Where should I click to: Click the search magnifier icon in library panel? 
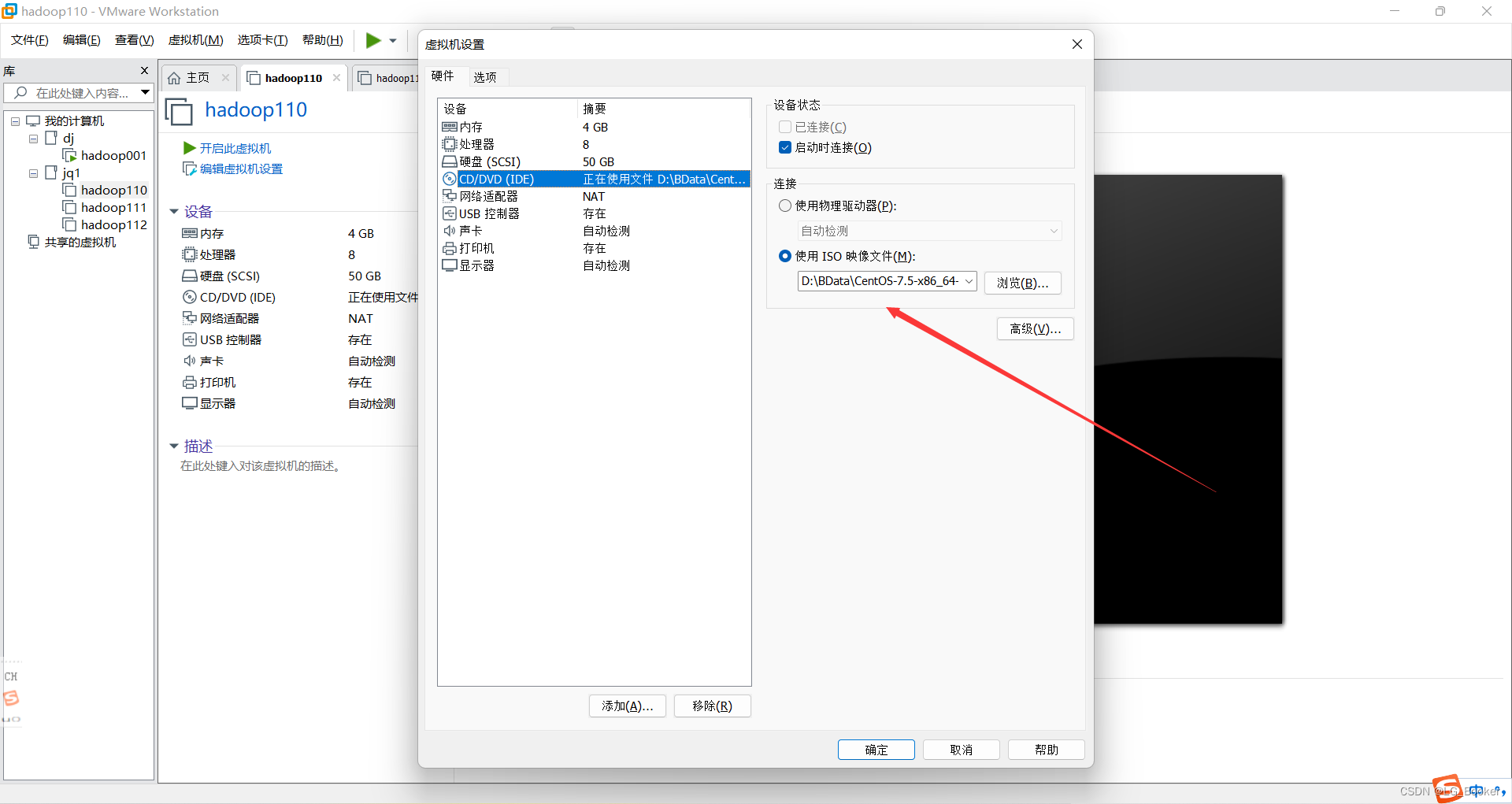pos(20,93)
